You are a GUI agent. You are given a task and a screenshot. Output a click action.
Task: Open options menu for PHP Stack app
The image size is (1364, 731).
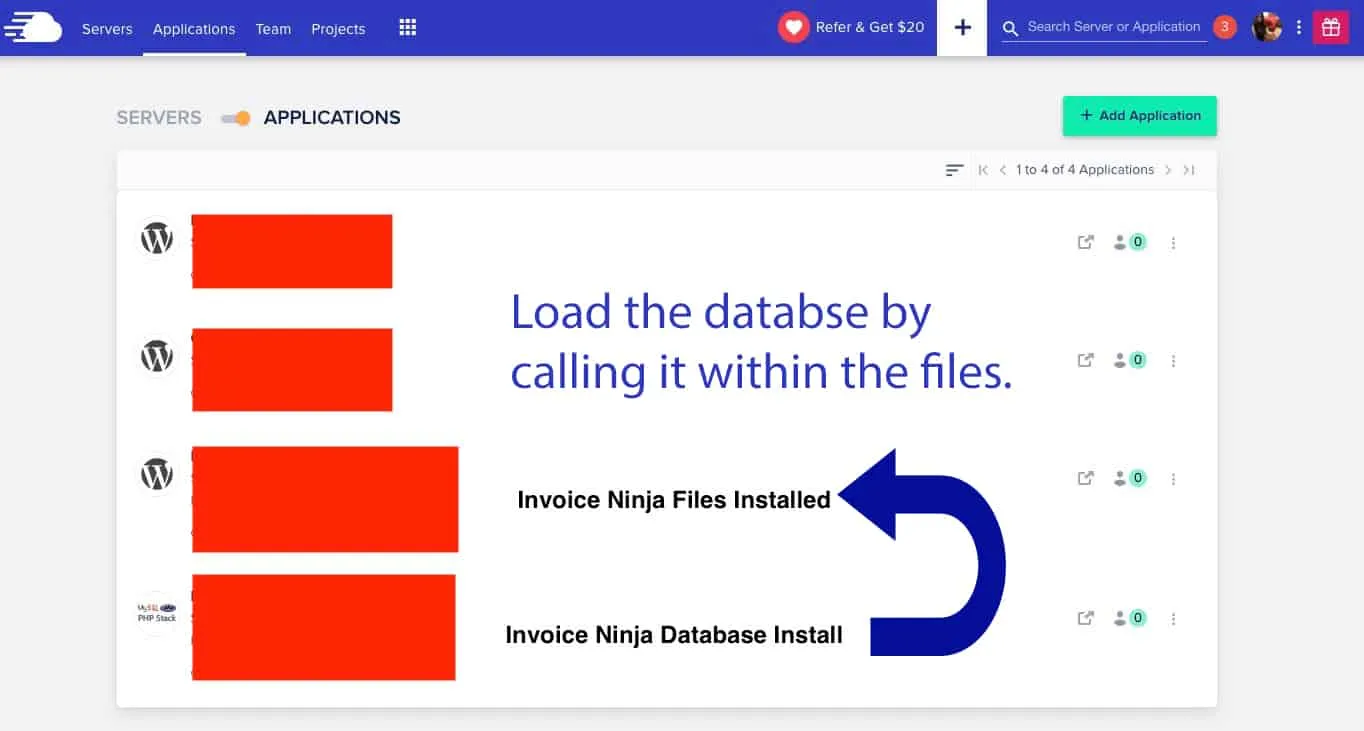pos(1174,619)
